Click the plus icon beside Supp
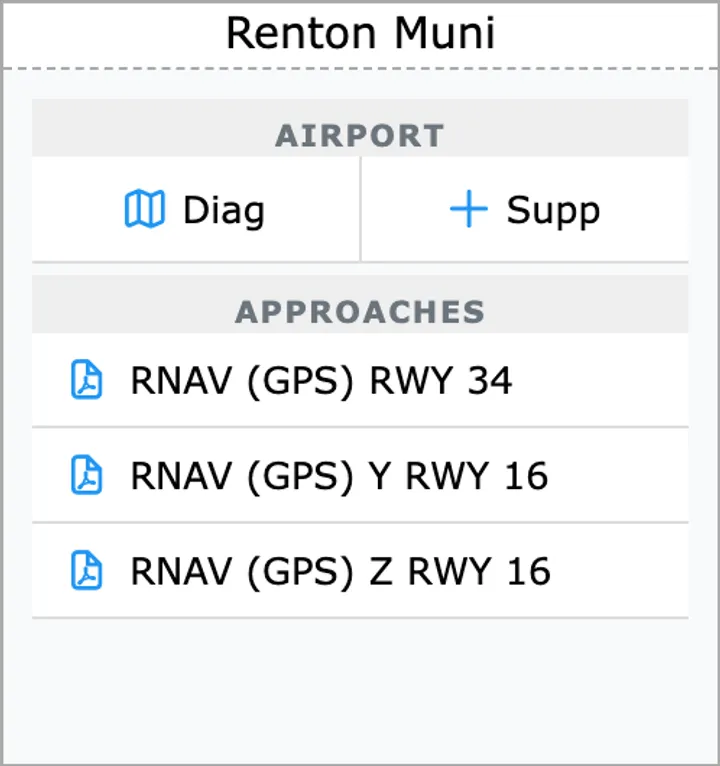Viewport: 720px width, 766px height. [x=468, y=211]
